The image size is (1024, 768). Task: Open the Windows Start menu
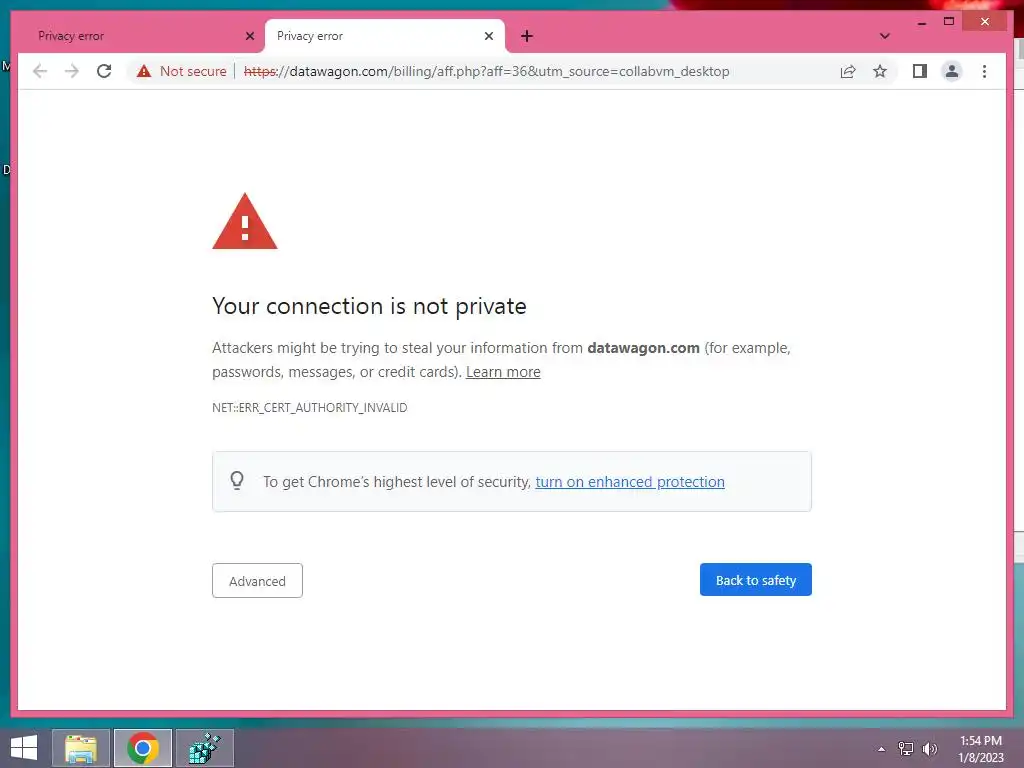[x=24, y=748]
